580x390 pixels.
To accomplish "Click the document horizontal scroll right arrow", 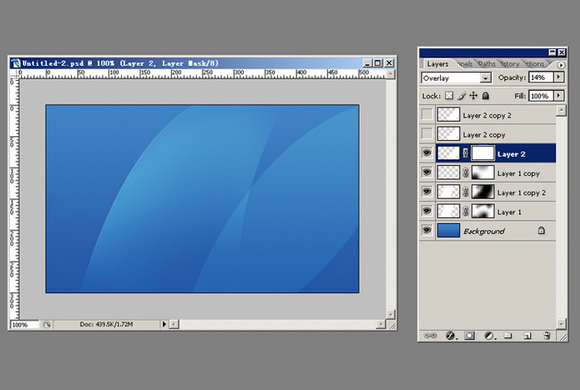I will (381, 325).
